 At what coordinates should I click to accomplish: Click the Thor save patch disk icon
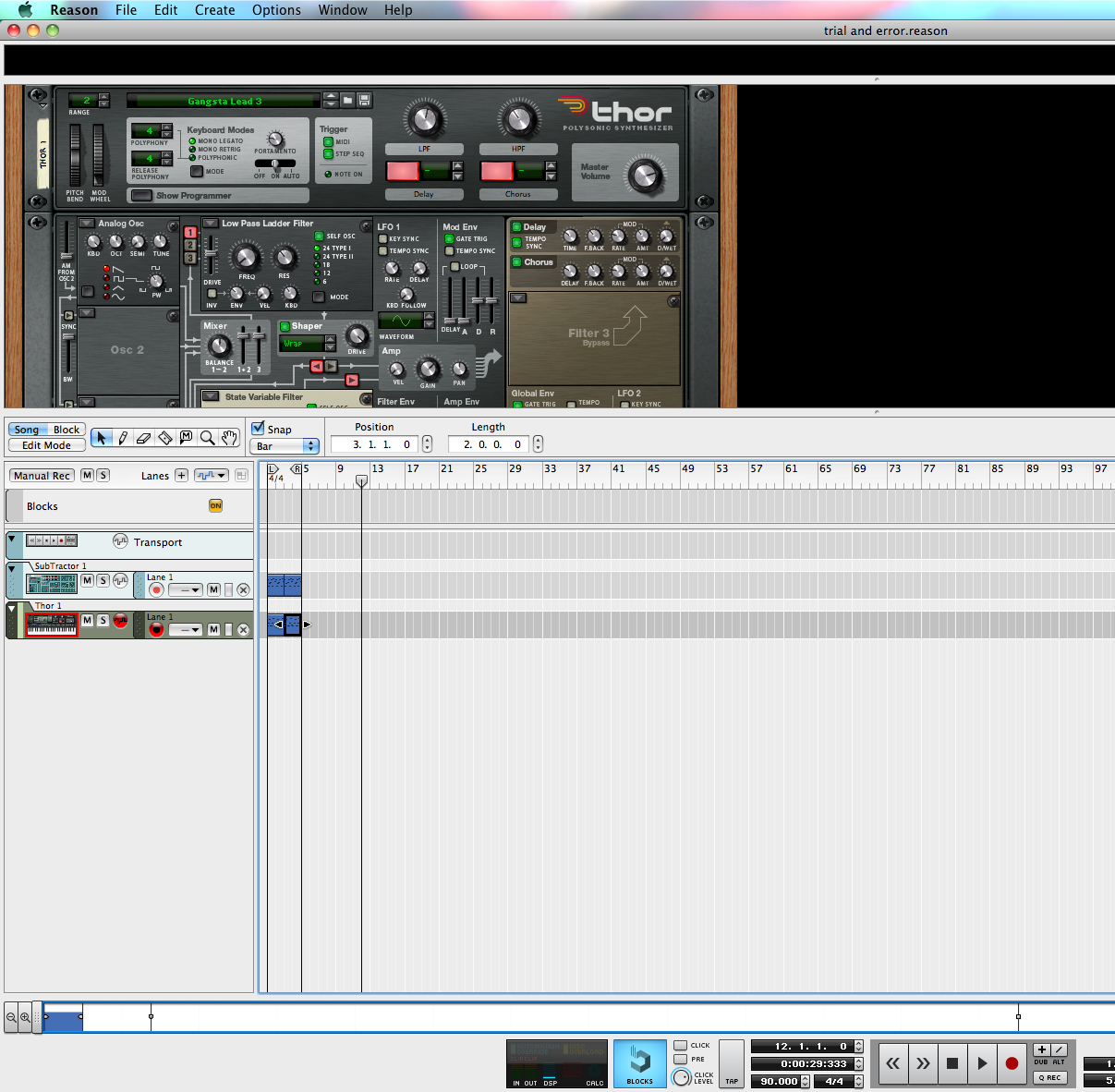[x=364, y=100]
